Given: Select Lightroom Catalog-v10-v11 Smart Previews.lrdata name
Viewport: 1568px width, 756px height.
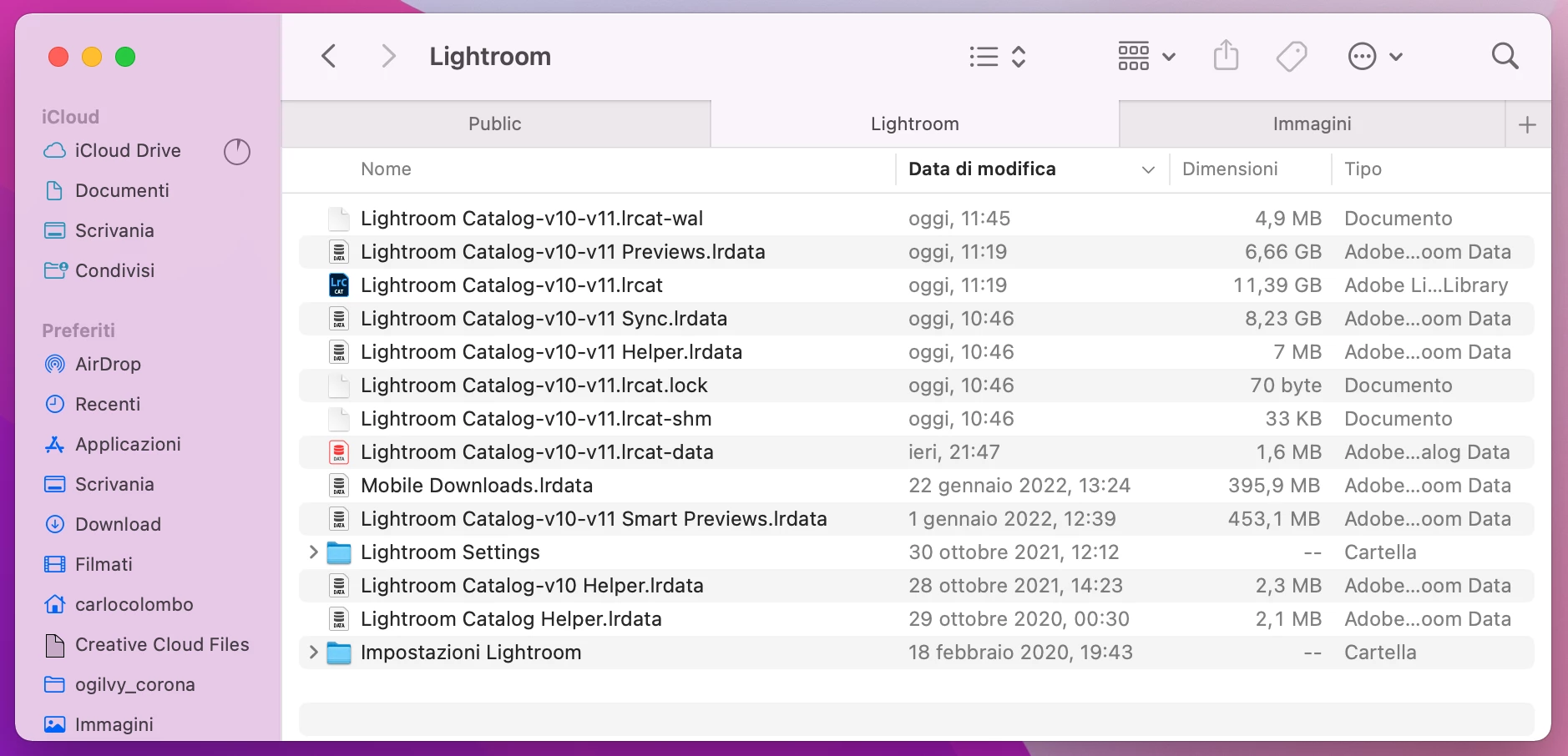Looking at the screenshot, I should click(x=594, y=519).
